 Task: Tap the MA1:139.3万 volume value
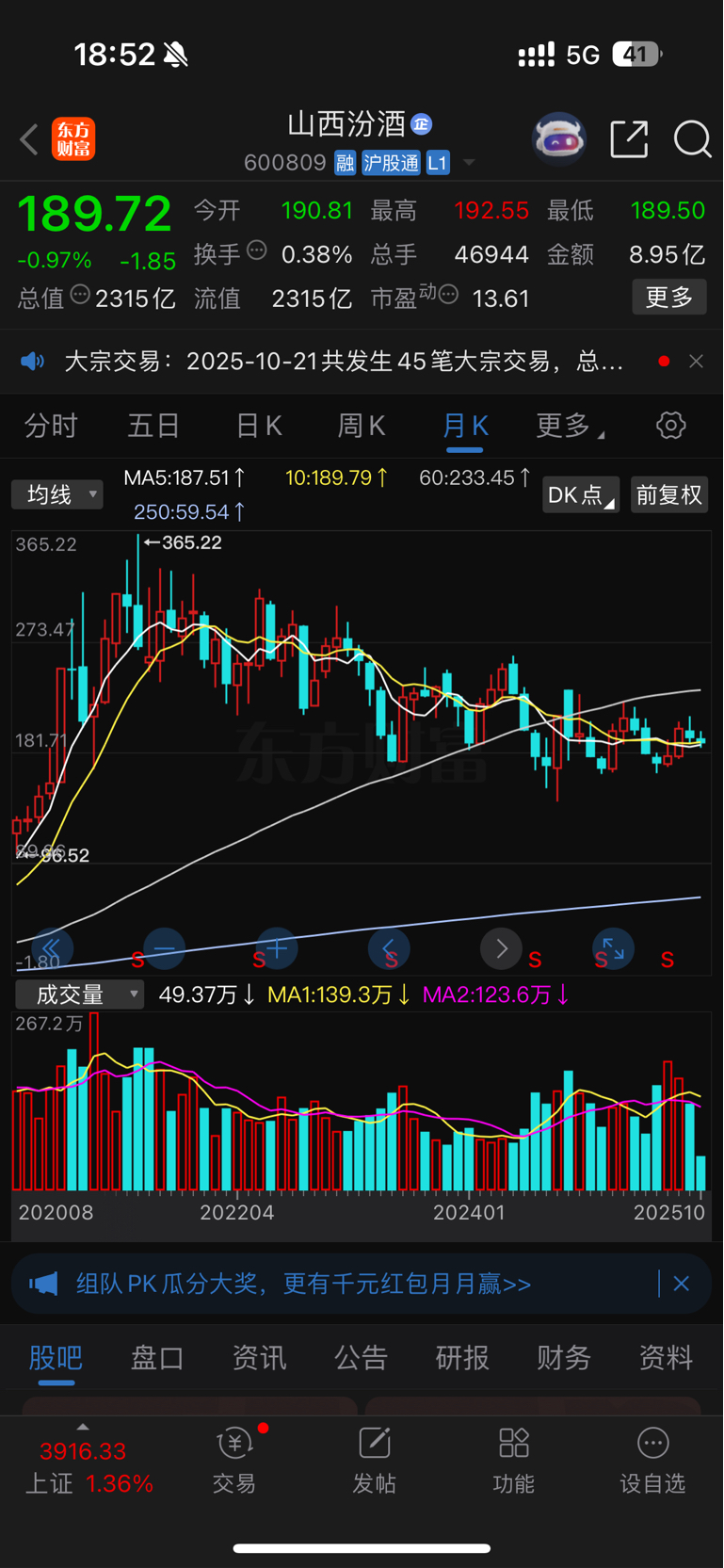coord(339,994)
